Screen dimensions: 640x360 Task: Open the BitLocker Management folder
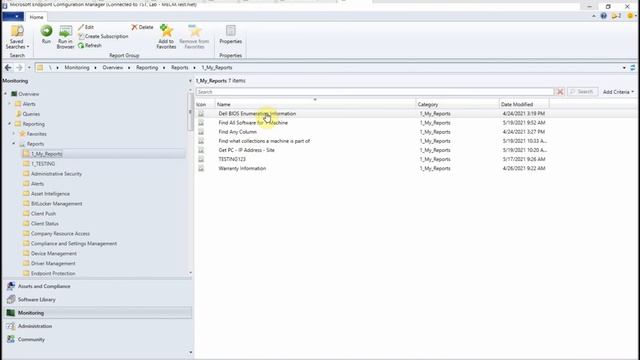(56, 204)
